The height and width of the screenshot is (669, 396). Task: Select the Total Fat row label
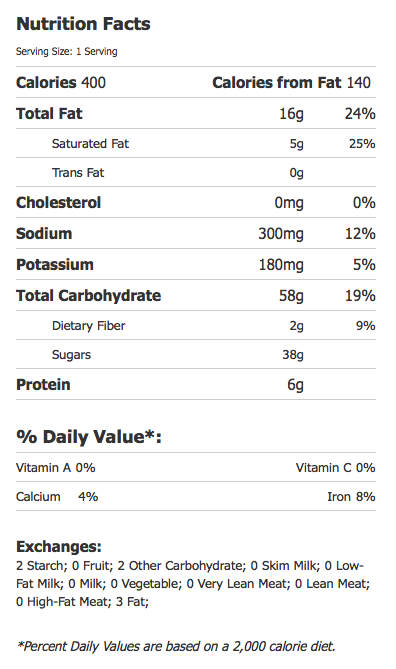coord(50,113)
